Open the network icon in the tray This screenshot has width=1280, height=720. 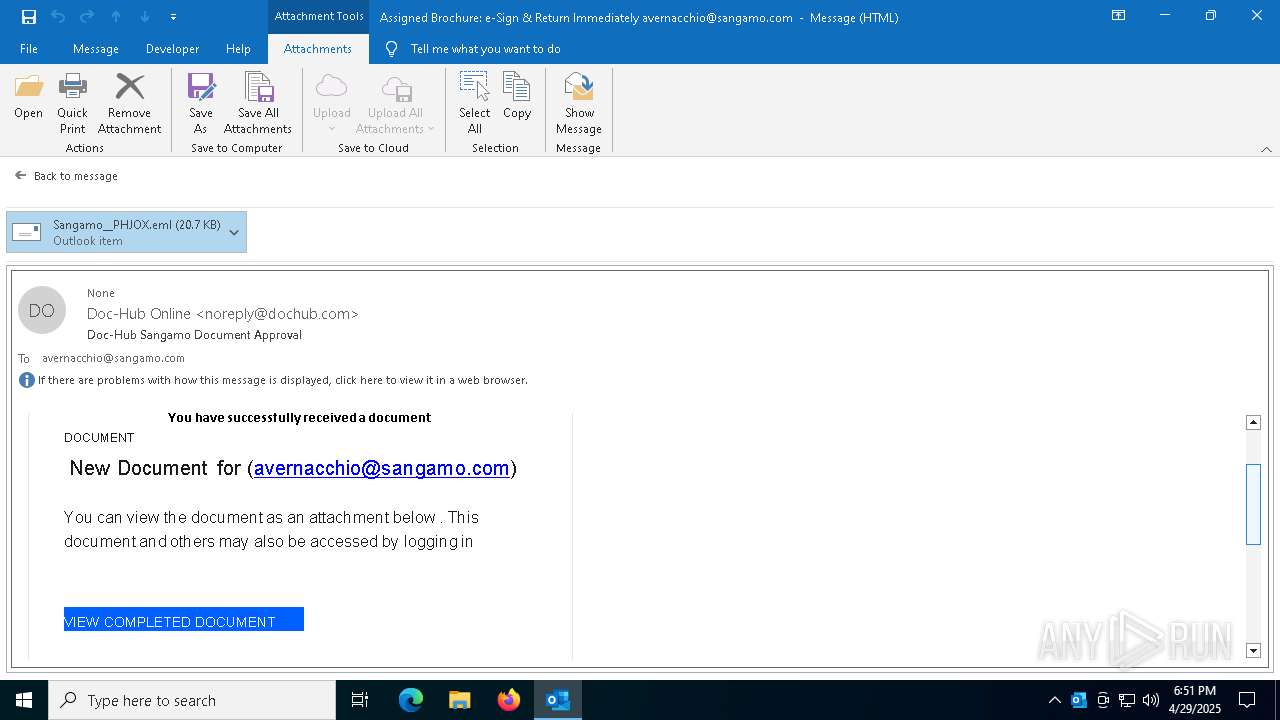1127,700
